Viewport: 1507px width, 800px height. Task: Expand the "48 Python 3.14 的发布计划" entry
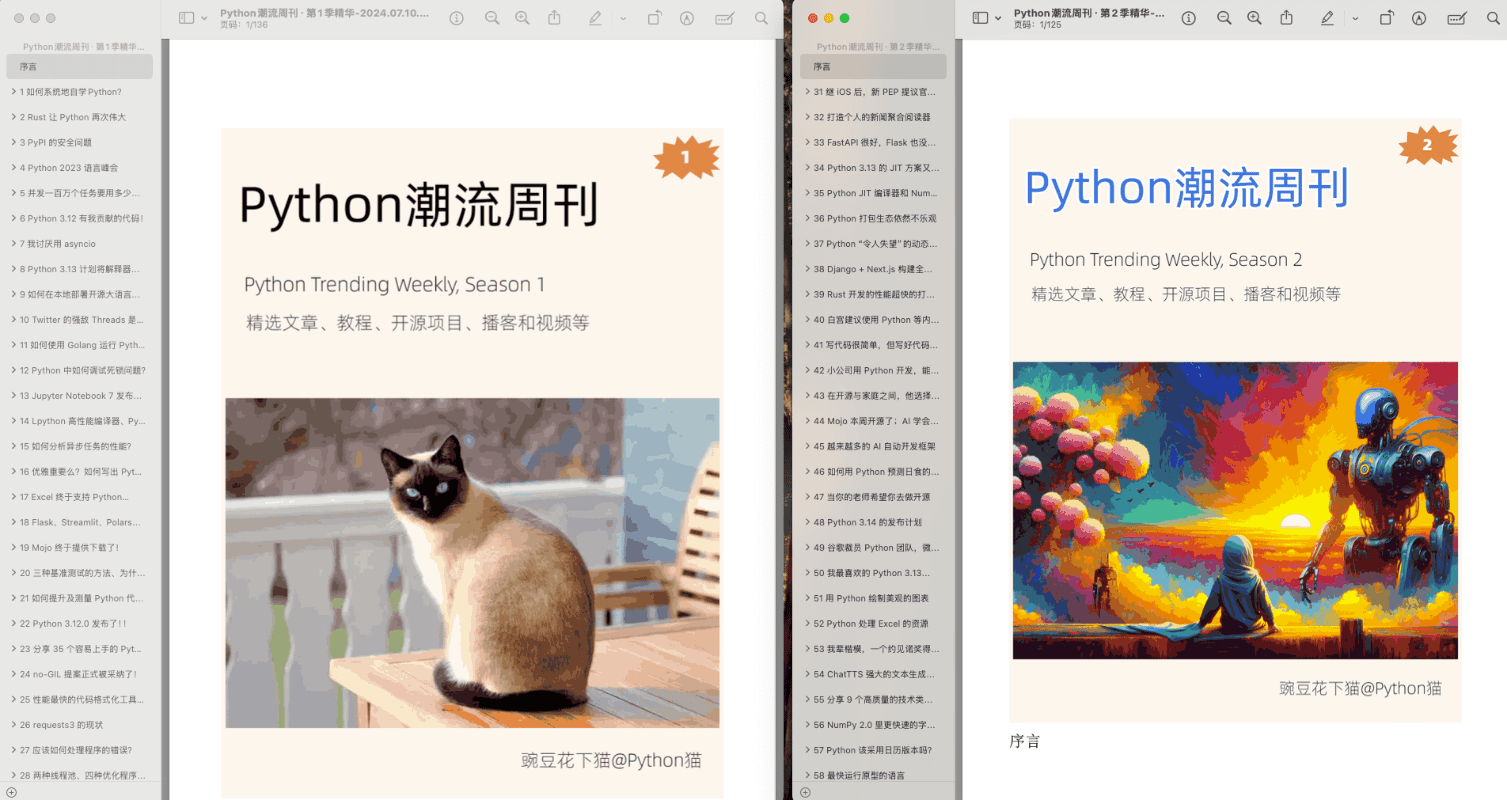pyautogui.click(x=807, y=522)
